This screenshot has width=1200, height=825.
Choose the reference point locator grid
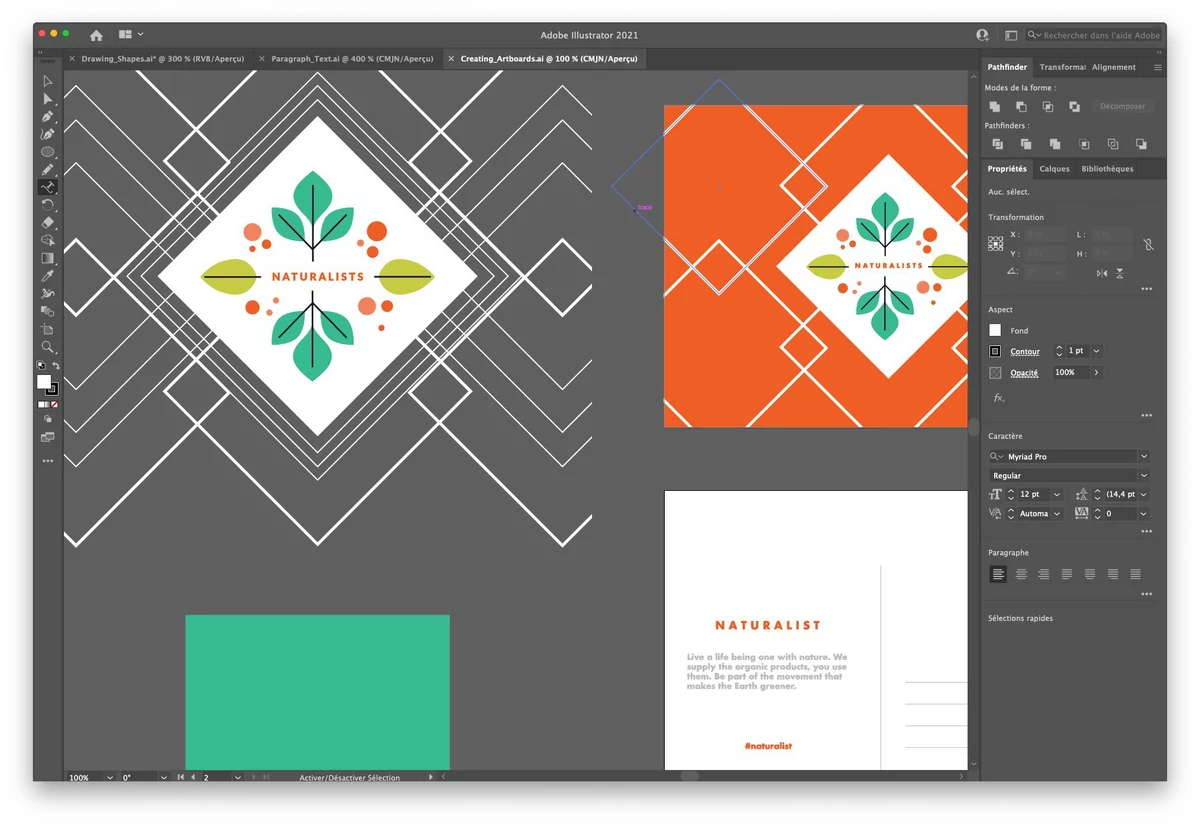click(x=995, y=243)
